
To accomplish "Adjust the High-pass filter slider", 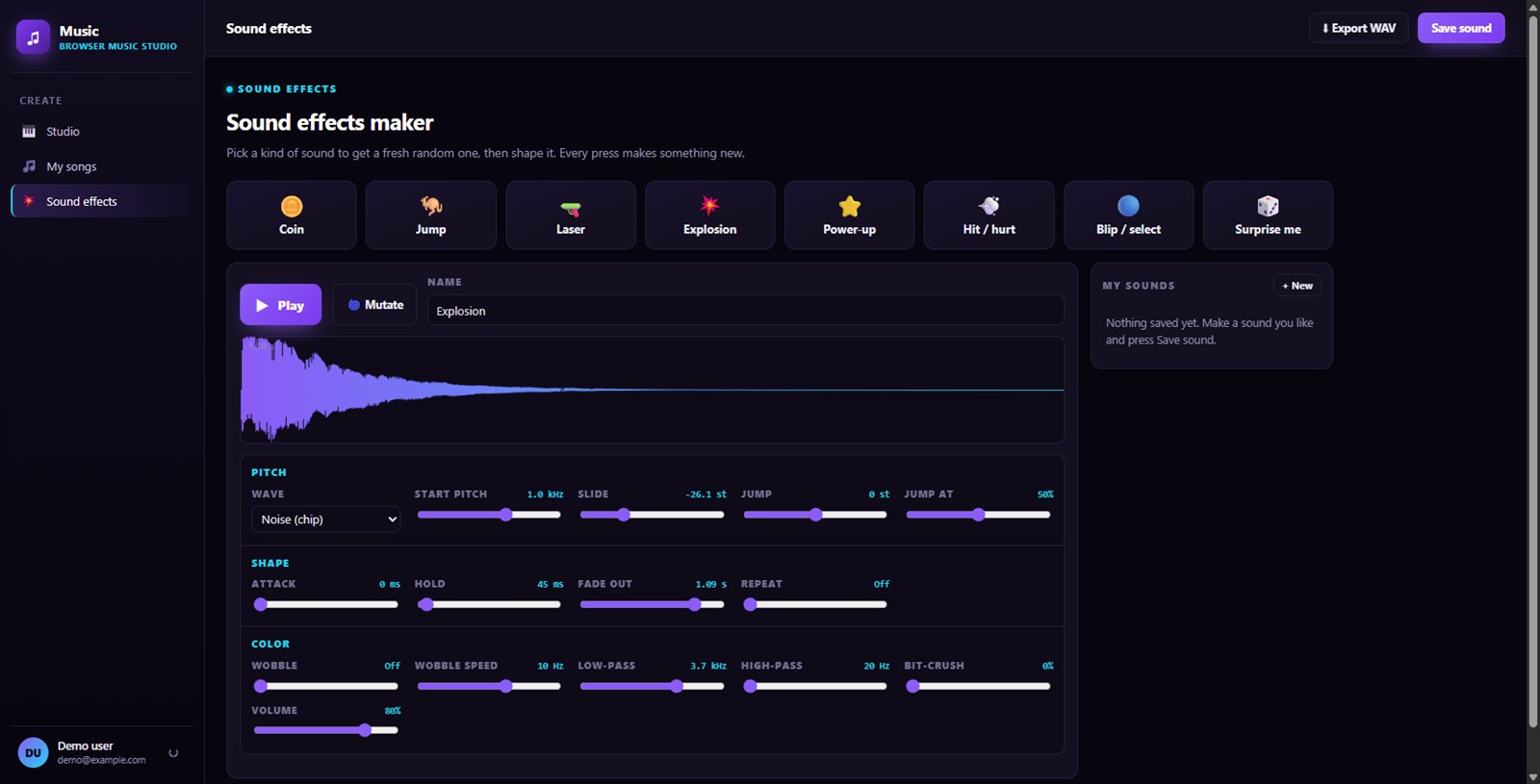I will pos(815,686).
